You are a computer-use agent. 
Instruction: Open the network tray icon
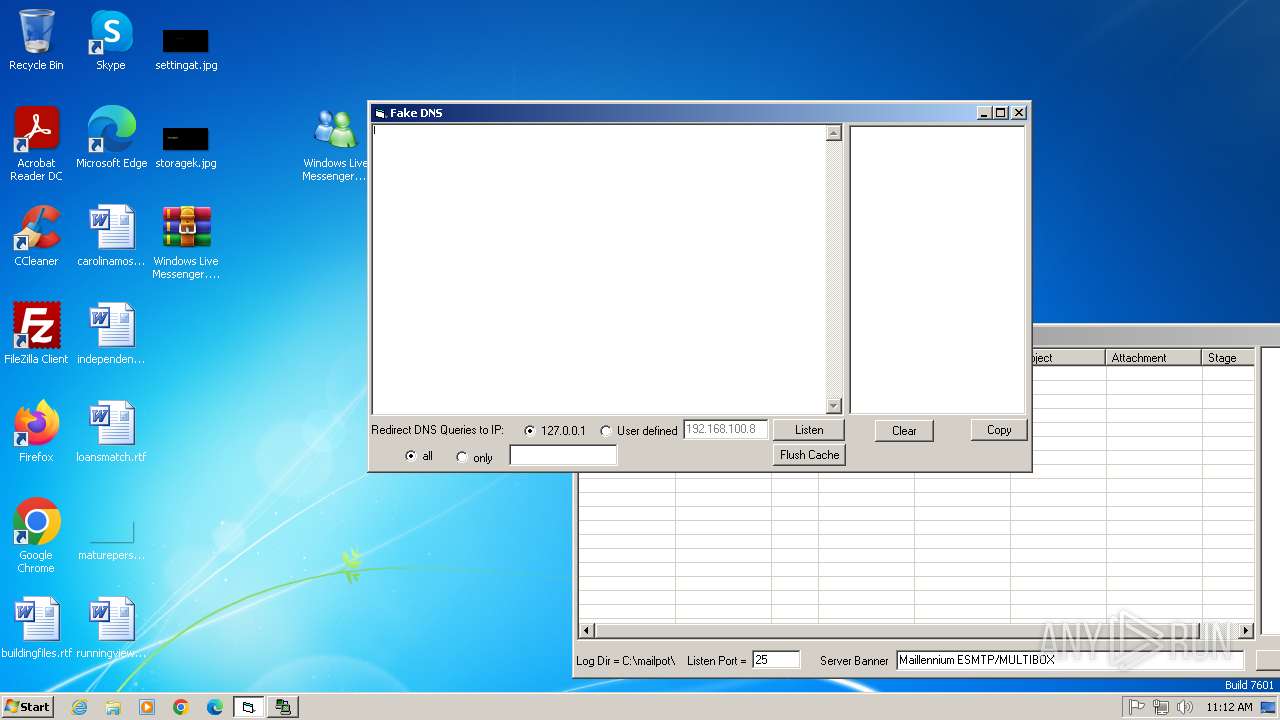tap(1161, 707)
